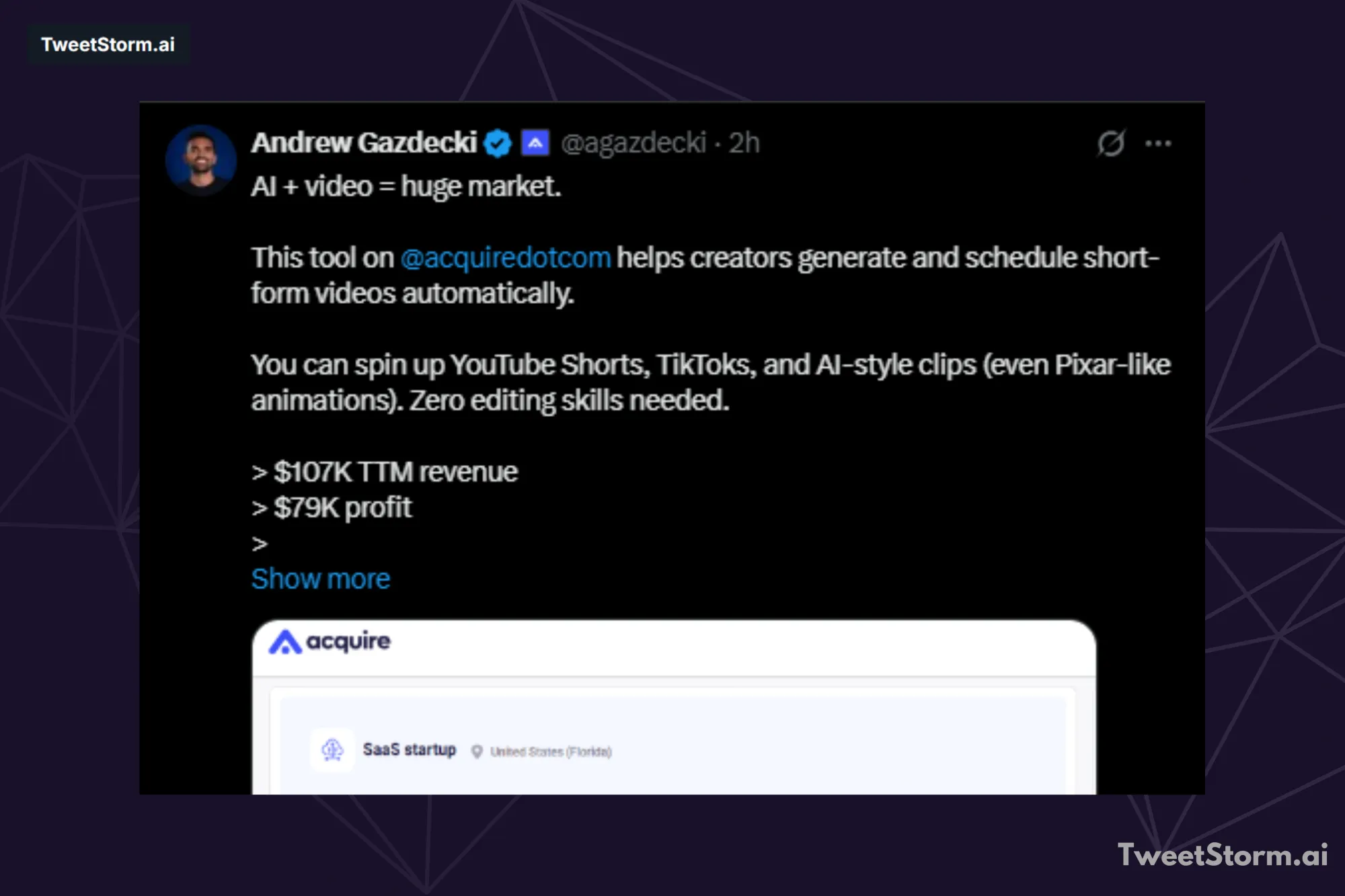Screen dimensions: 1345x896
Task: Open the @acquiredotcom profile link
Action: 505,257
